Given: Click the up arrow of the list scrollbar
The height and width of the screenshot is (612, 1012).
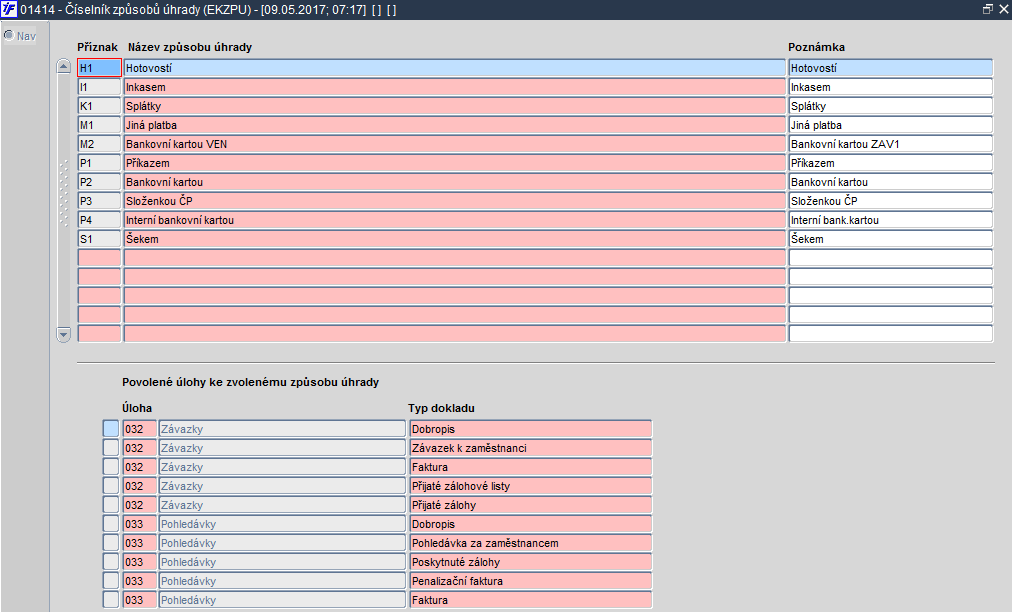Looking at the screenshot, I should point(63,66).
